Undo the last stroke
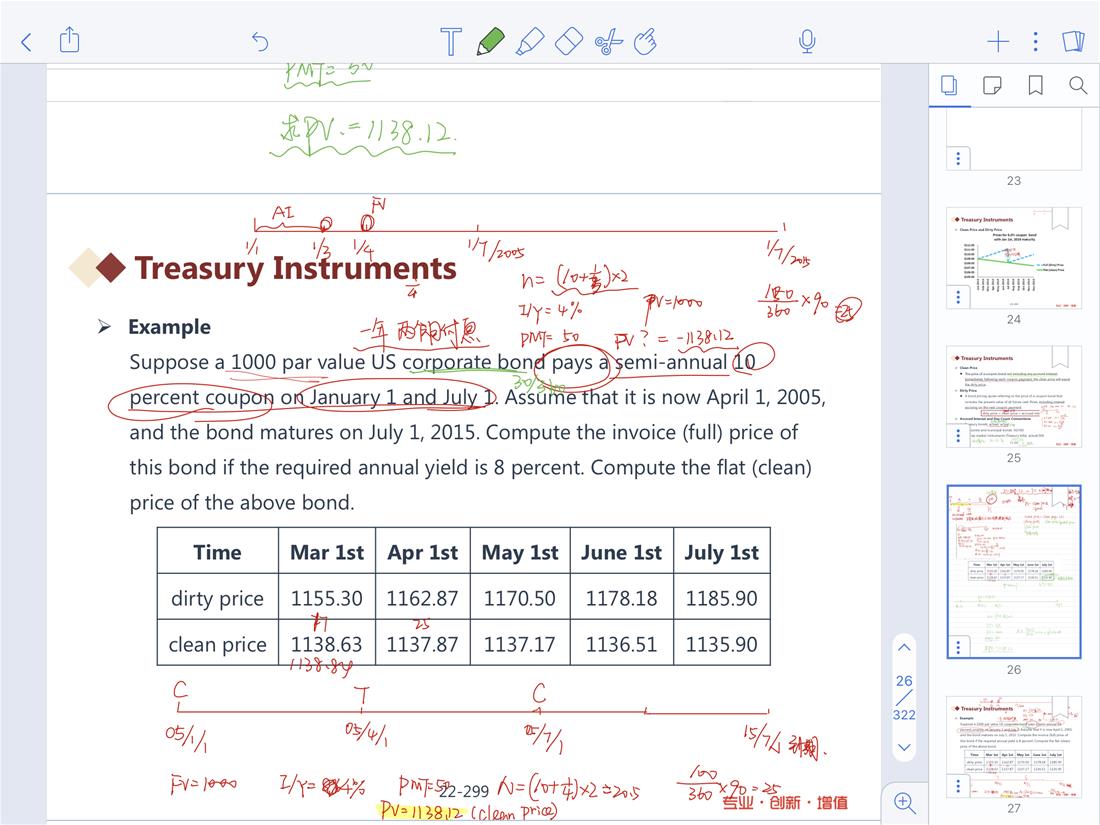This screenshot has width=1100, height=825. coord(260,41)
